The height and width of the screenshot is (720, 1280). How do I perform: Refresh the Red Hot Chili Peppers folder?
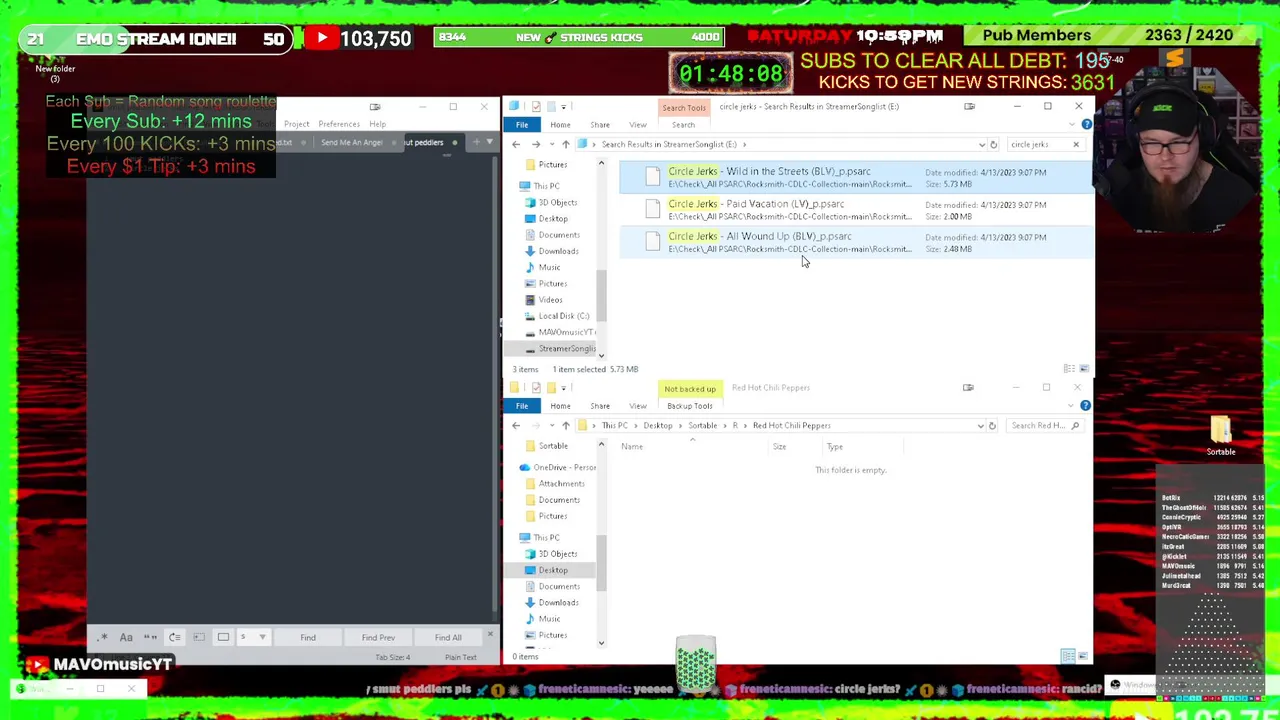pyautogui.click(x=992, y=426)
